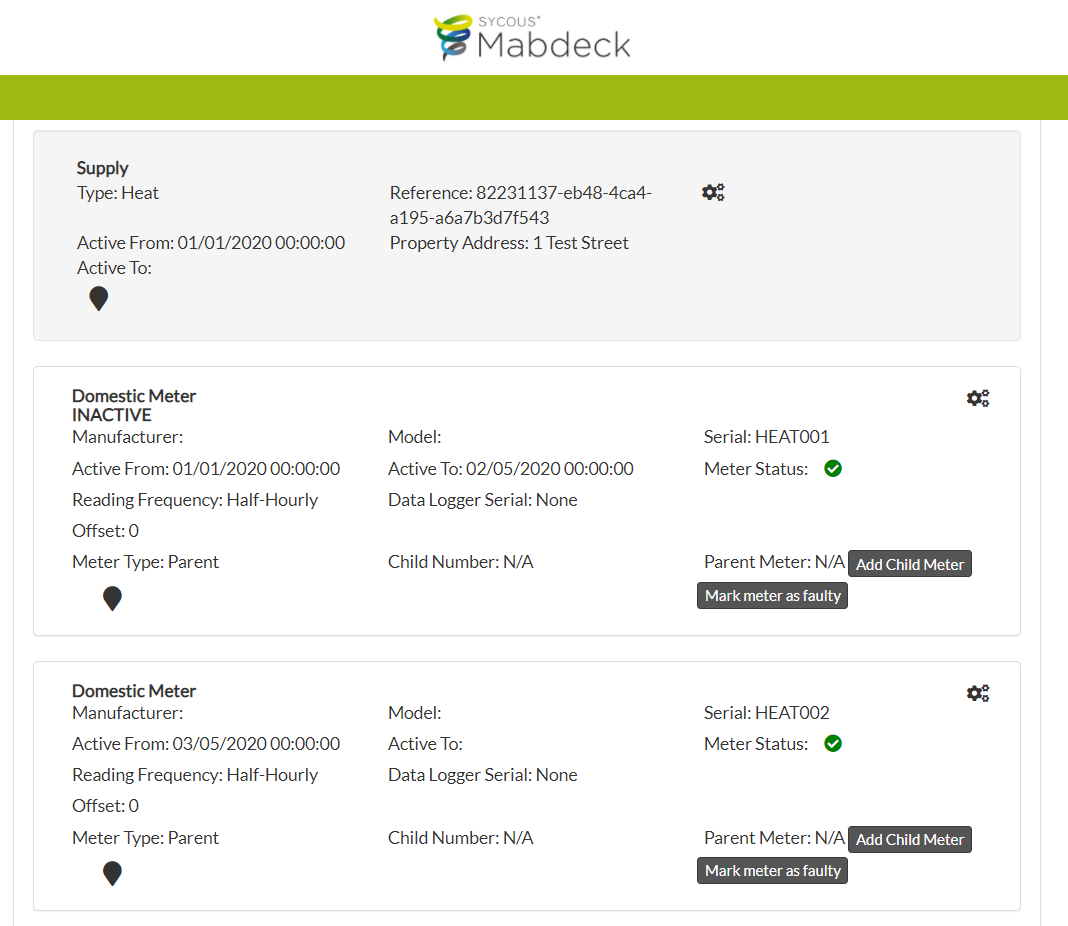
Task: Add Child Meter to meter HEAT001
Action: (909, 563)
